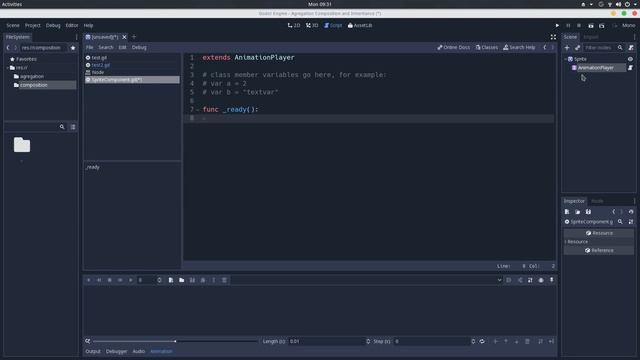
Task: Switch to the Node tab in Inspector
Action: 597,201
